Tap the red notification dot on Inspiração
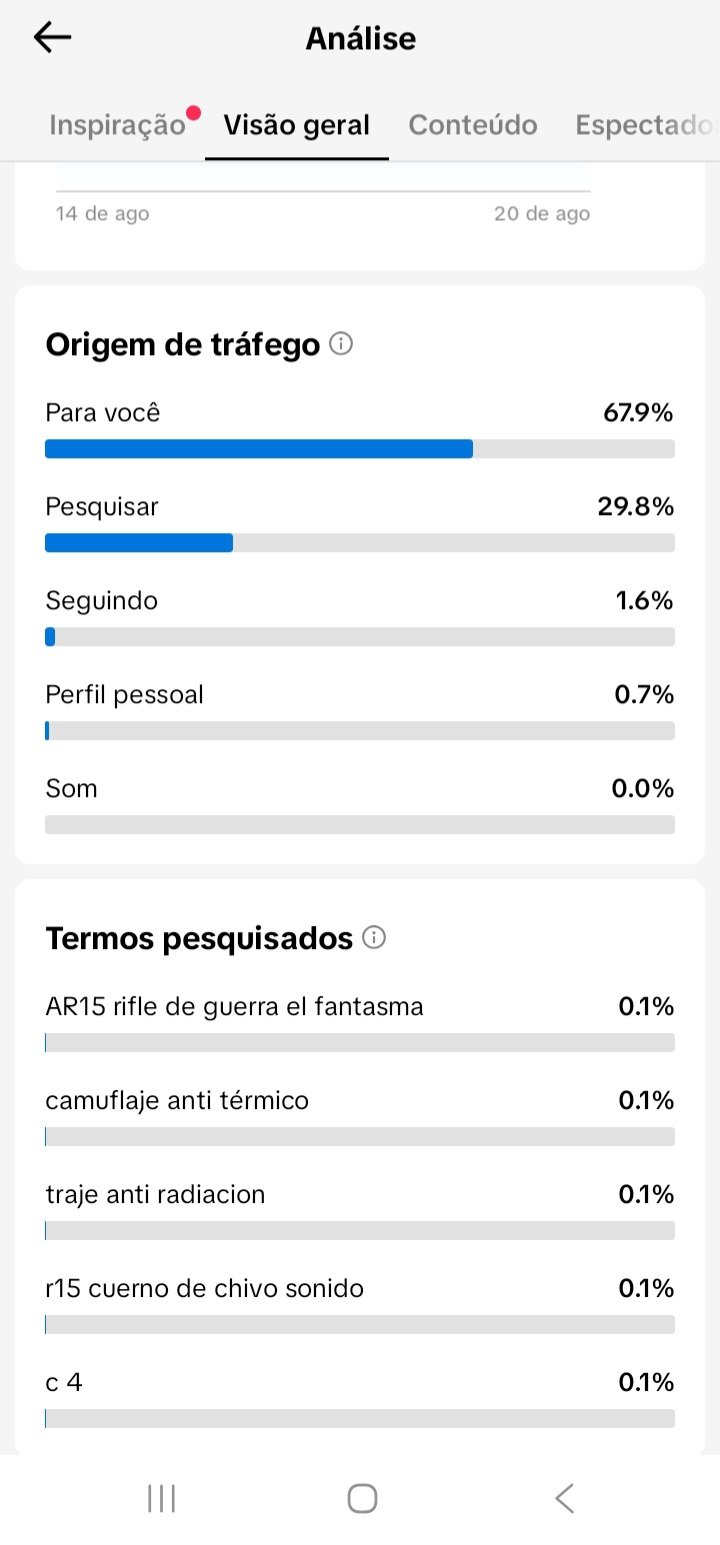This screenshot has width=720, height=1545. tap(194, 112)
